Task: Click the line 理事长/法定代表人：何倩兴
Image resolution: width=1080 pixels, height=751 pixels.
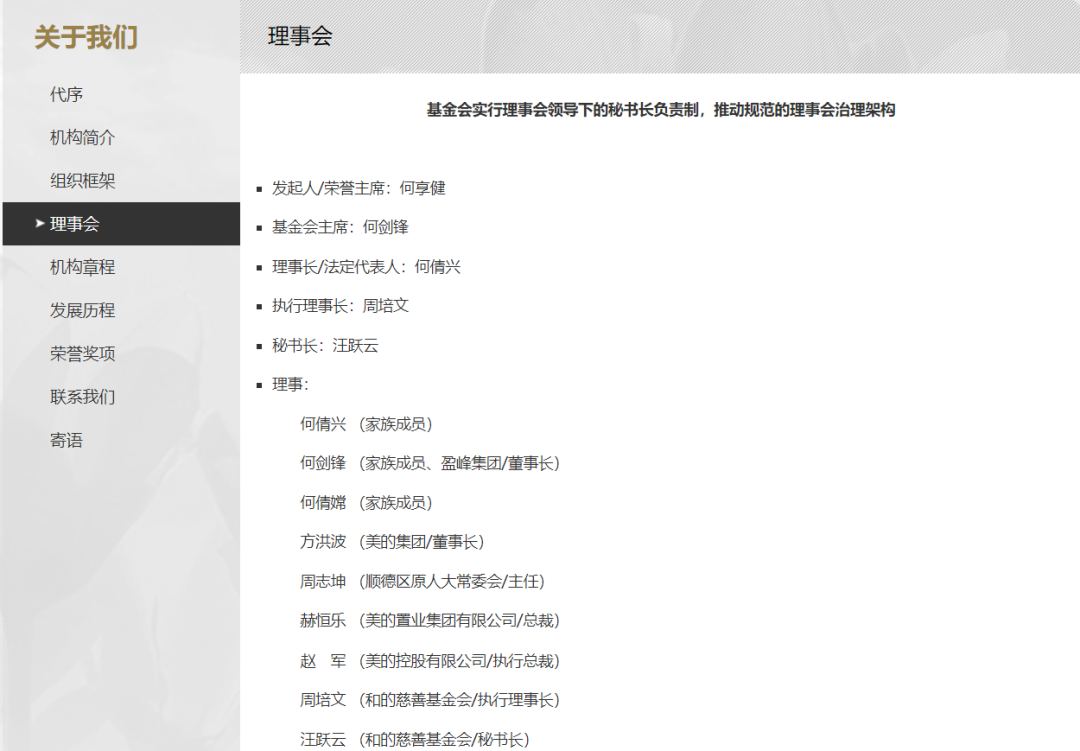Action: [366, 267]
